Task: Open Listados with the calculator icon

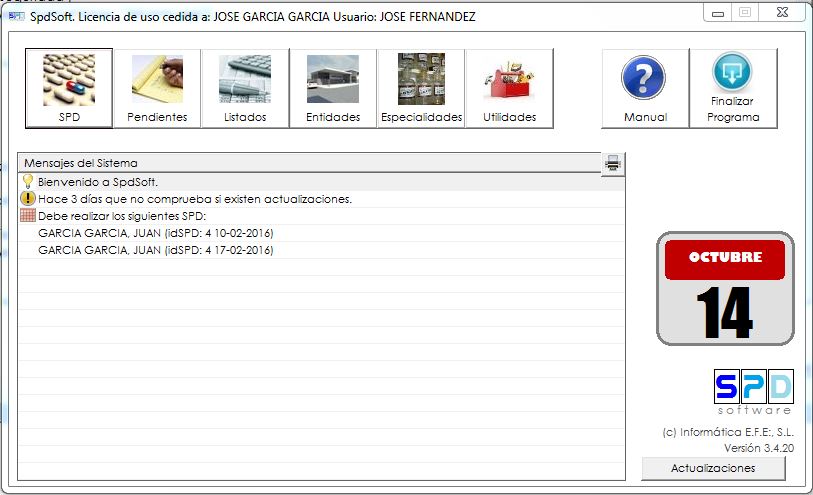Action: 245,89
